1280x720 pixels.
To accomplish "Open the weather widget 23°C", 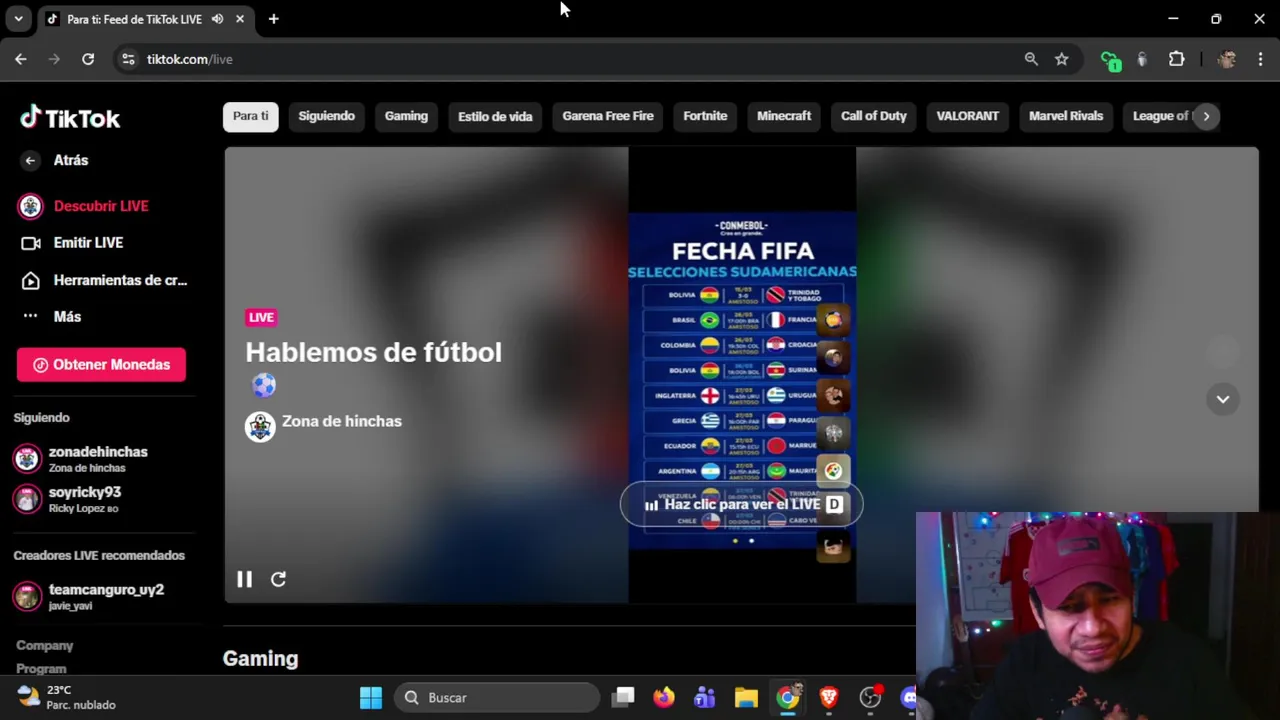I will [x=67, y=698].
